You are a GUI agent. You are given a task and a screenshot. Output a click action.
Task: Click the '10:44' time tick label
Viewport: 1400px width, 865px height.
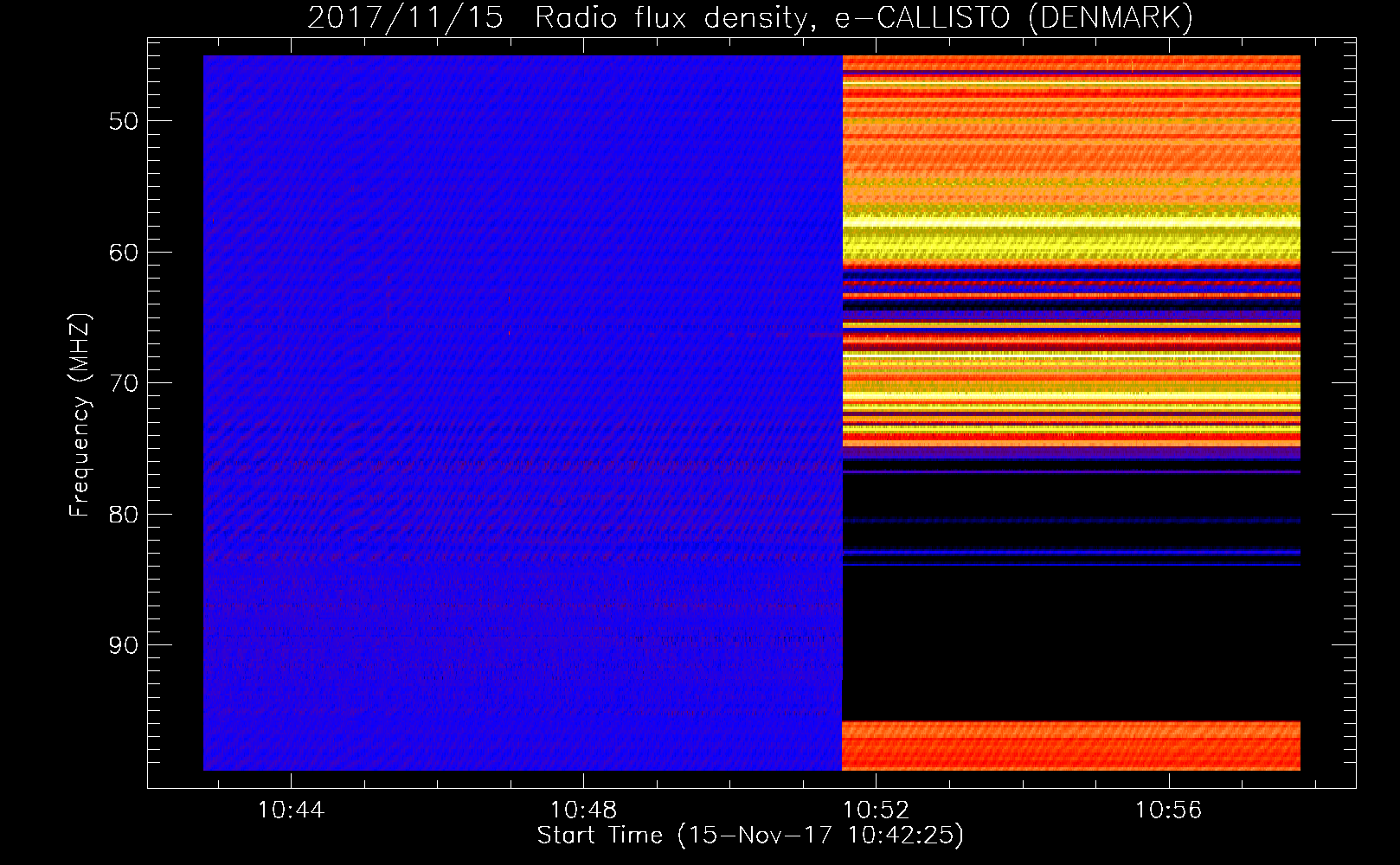pyautogui.click(x=291, y=810)
